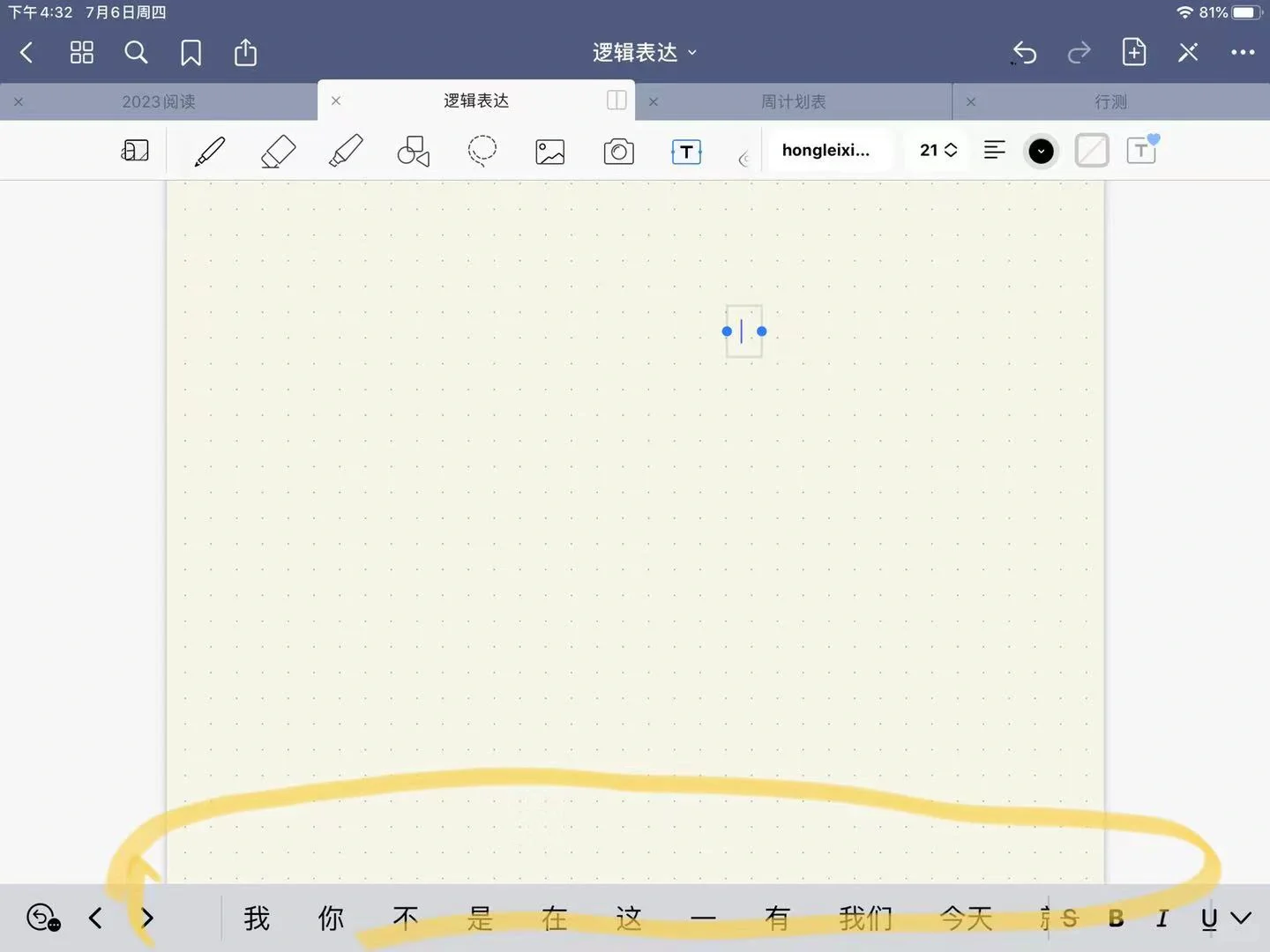1270x952 pixels.
Task: Toggle underline formatting in the bottom bar
Action: [x=1207, y=918]
